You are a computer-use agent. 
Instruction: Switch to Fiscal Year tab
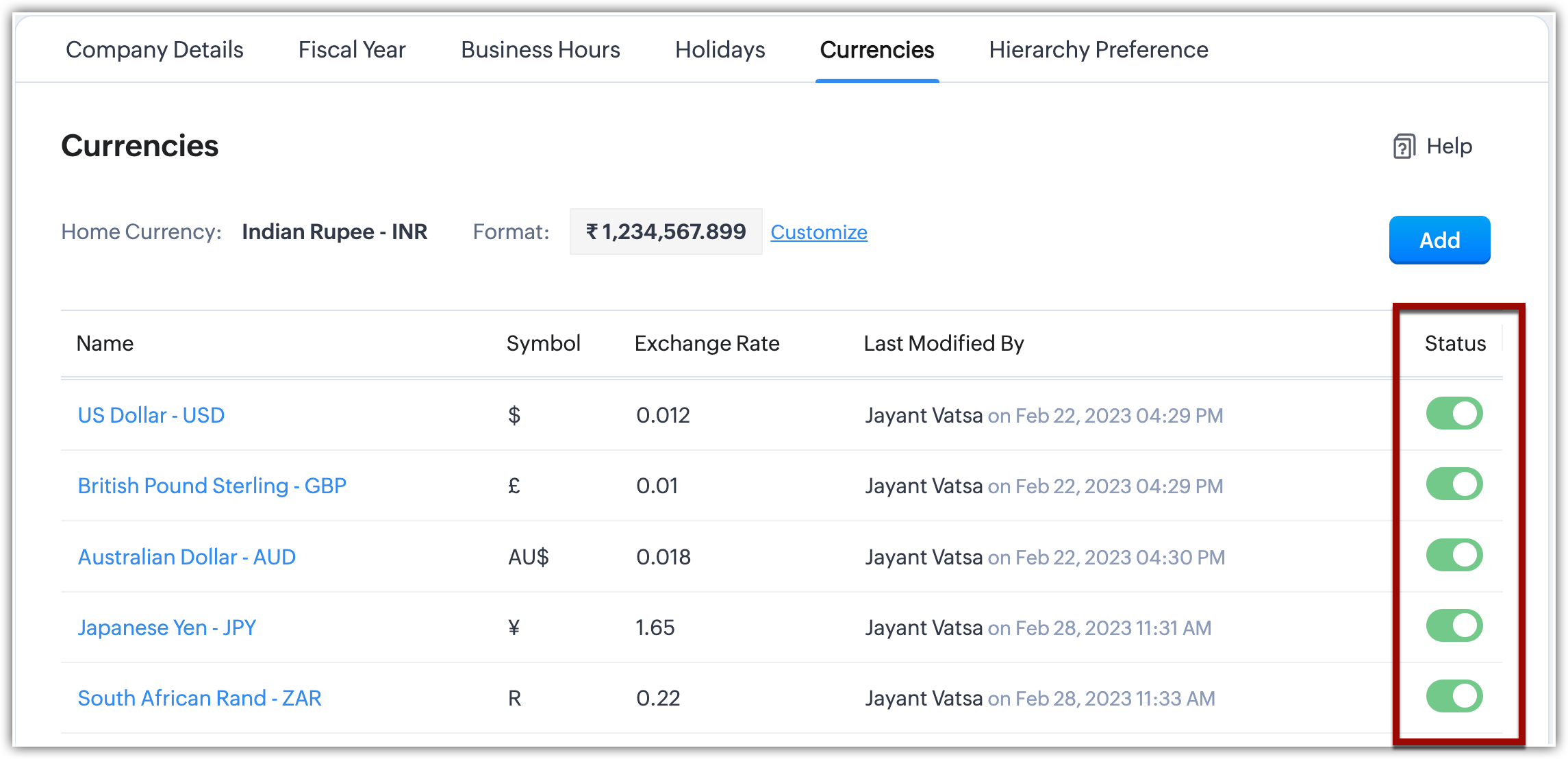[x=352, y=50]
